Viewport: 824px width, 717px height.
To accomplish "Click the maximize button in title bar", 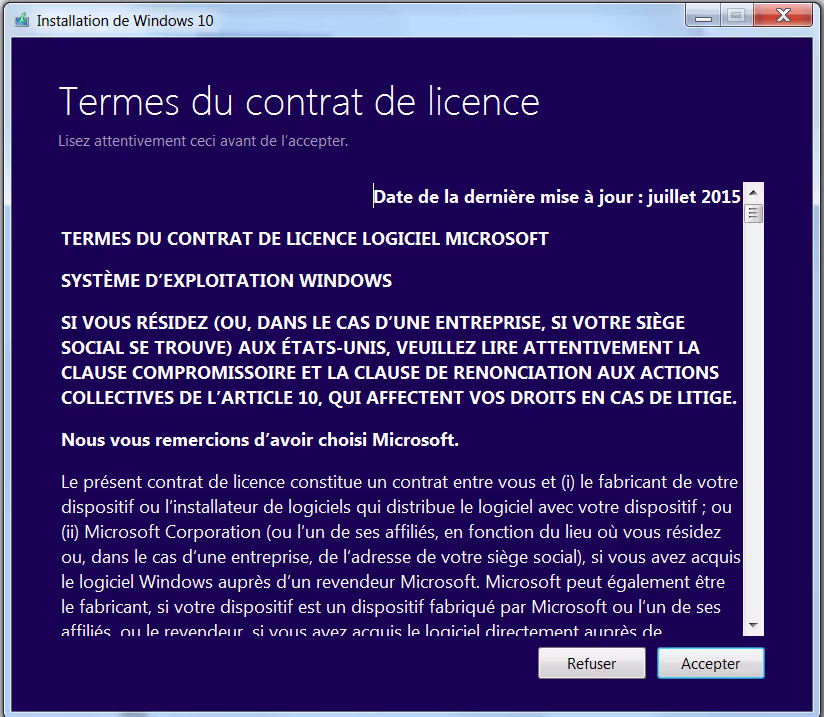I will pos(736,15).
